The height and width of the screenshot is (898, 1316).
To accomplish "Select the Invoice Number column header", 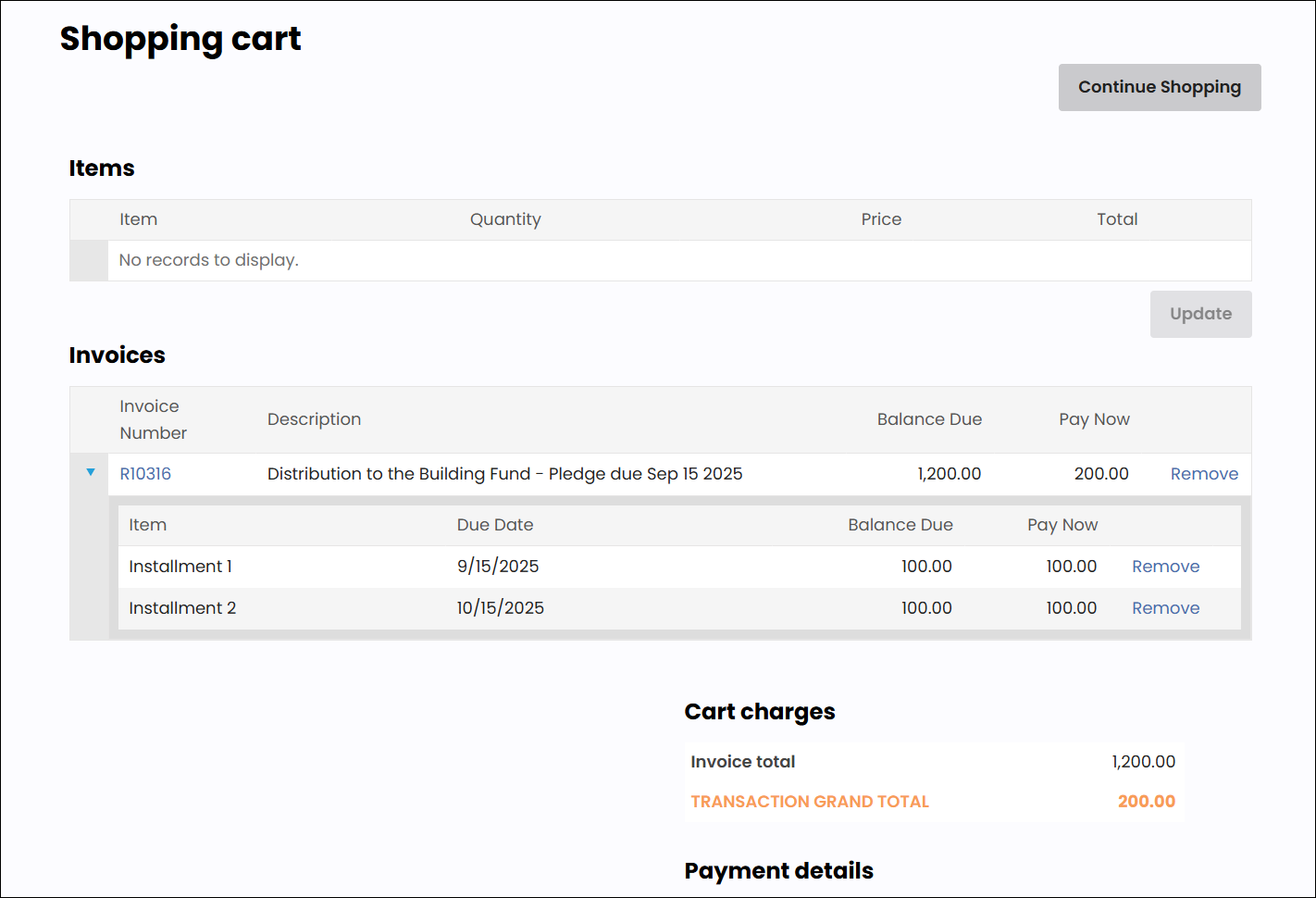I will click(x=153, y=419).
